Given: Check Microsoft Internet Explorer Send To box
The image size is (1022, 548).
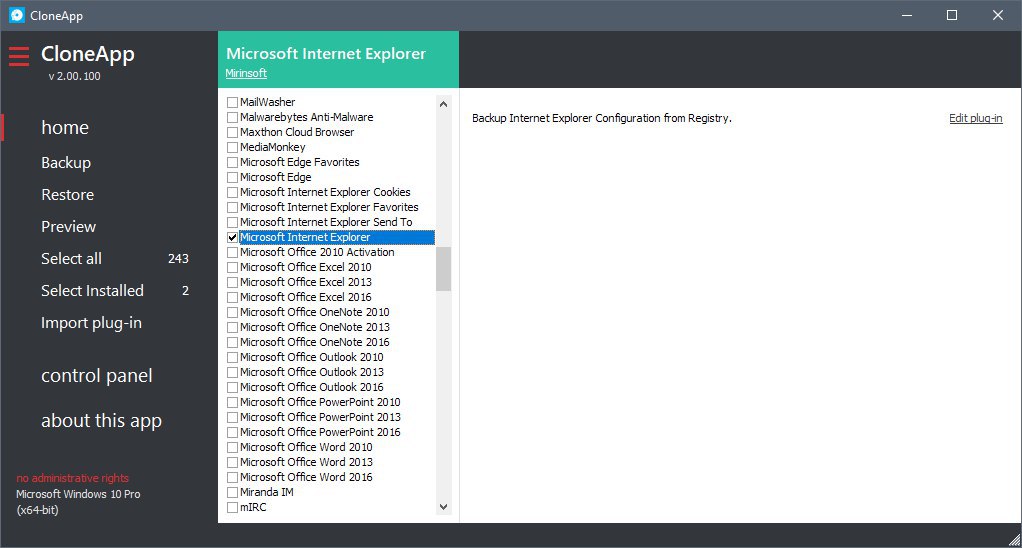Looking at the screenshot, I should 232,222.
